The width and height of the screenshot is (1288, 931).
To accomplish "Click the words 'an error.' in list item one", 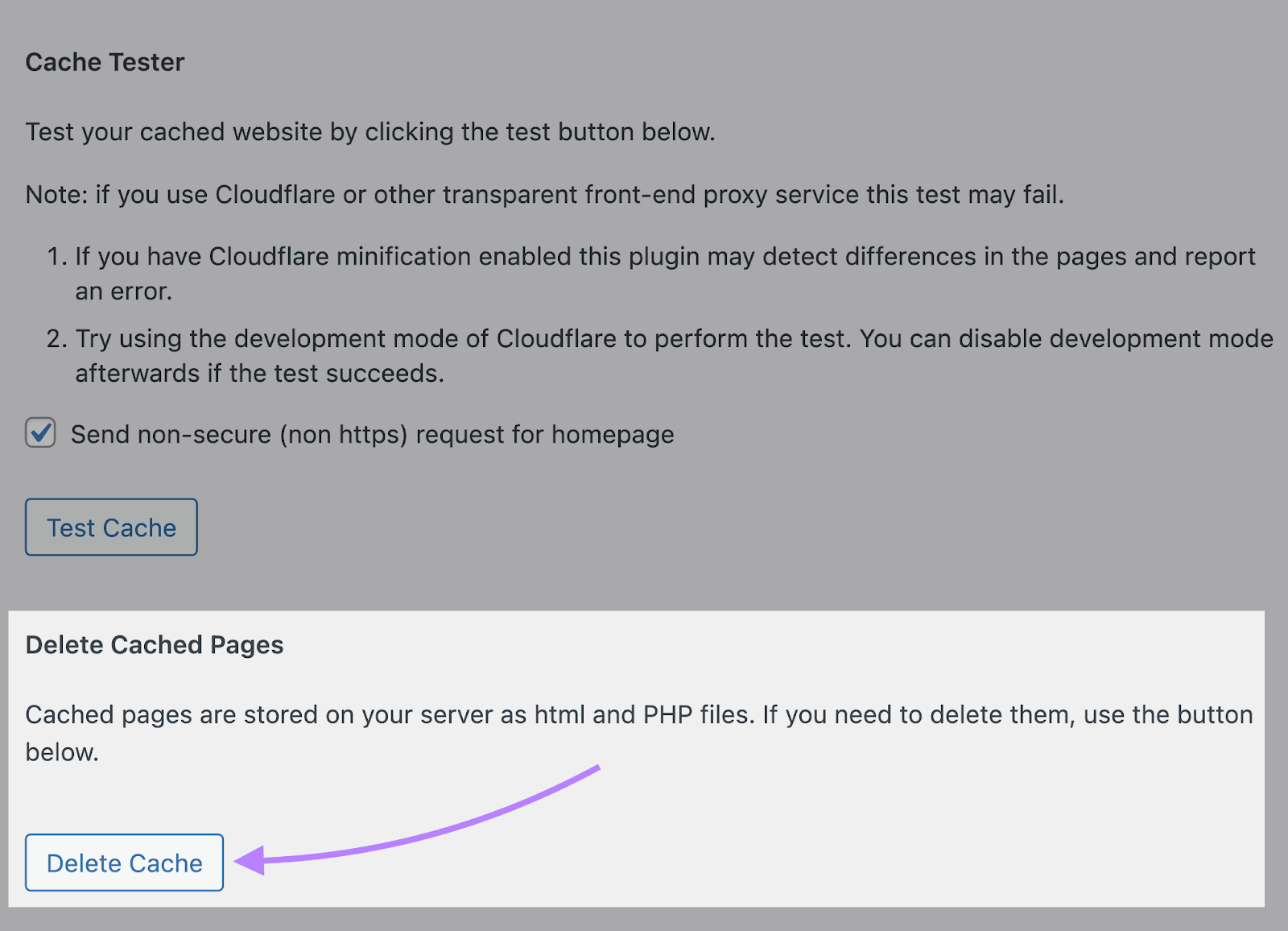I will click(x=124, y=292).
